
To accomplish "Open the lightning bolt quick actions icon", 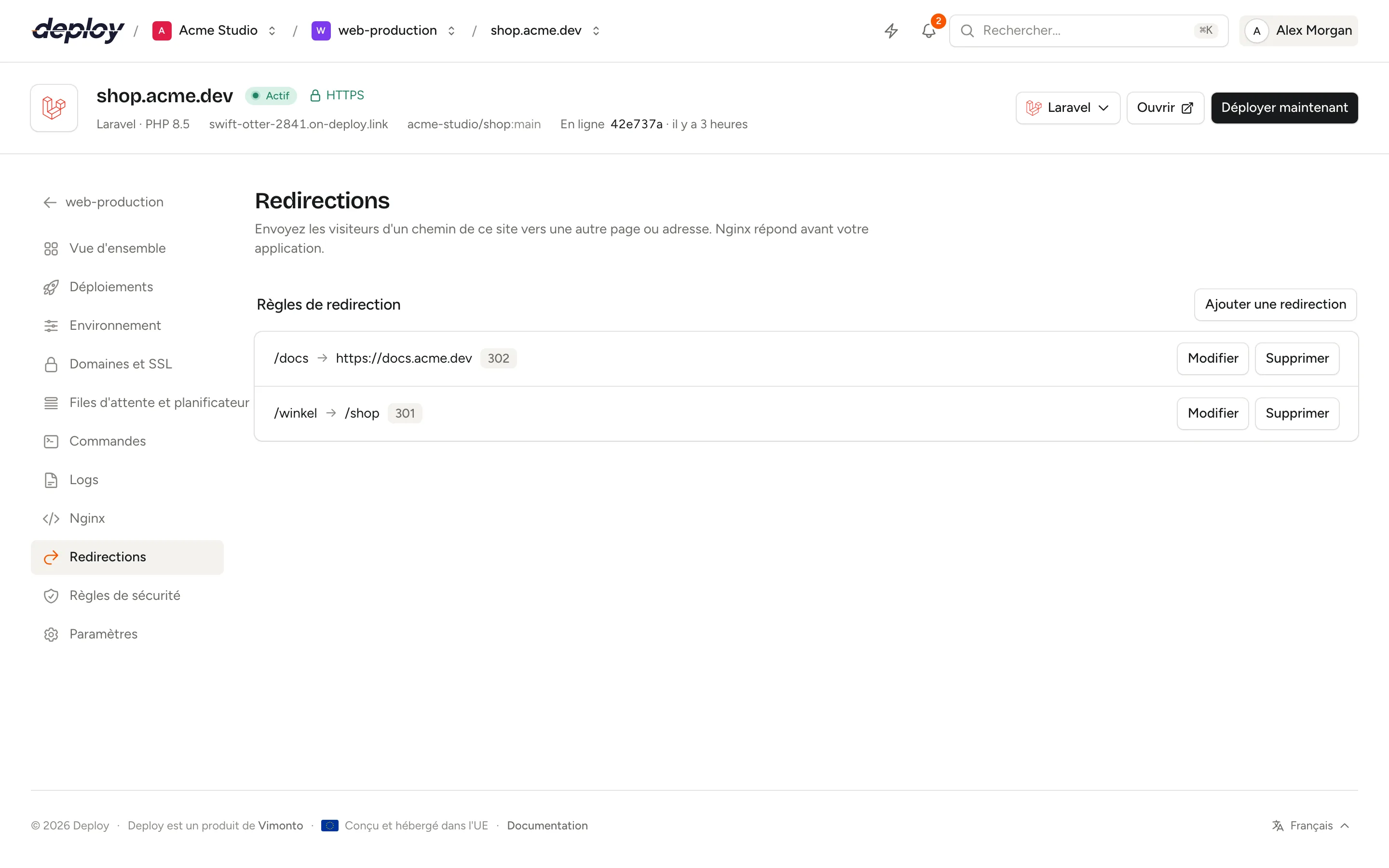I will (891, 30).
